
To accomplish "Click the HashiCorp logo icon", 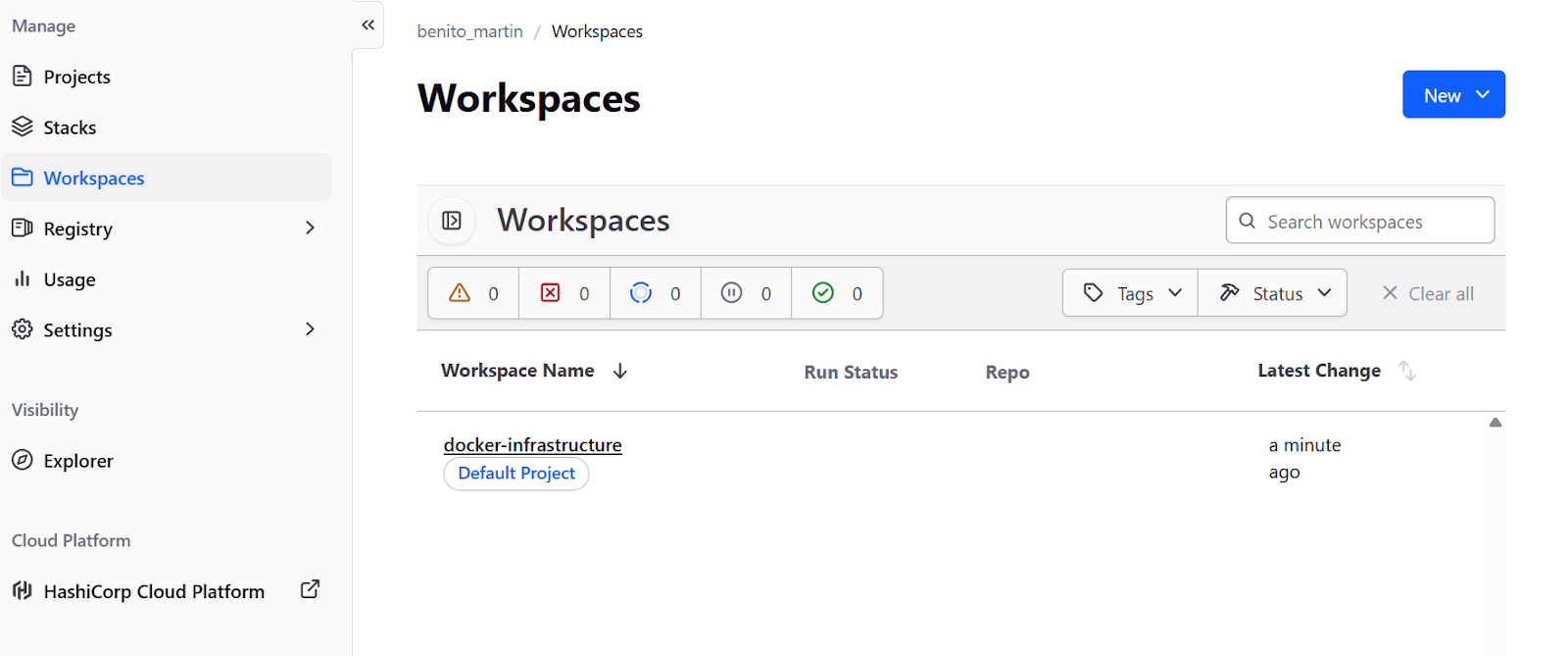I will [22, 590].
